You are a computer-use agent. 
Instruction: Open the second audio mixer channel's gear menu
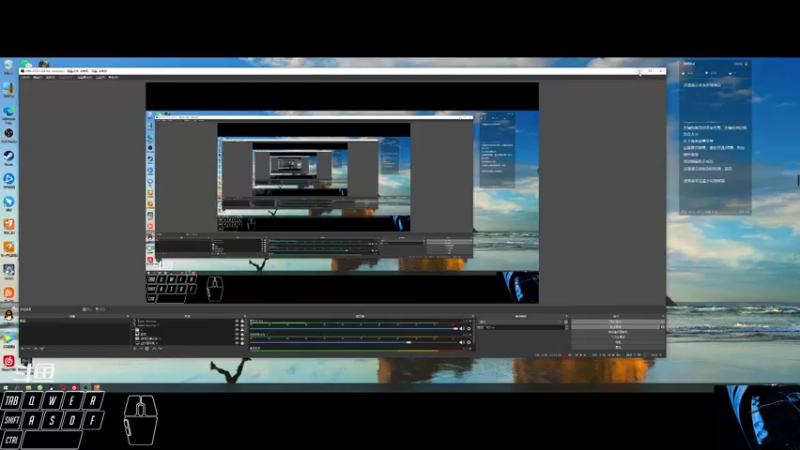point(468,342)
